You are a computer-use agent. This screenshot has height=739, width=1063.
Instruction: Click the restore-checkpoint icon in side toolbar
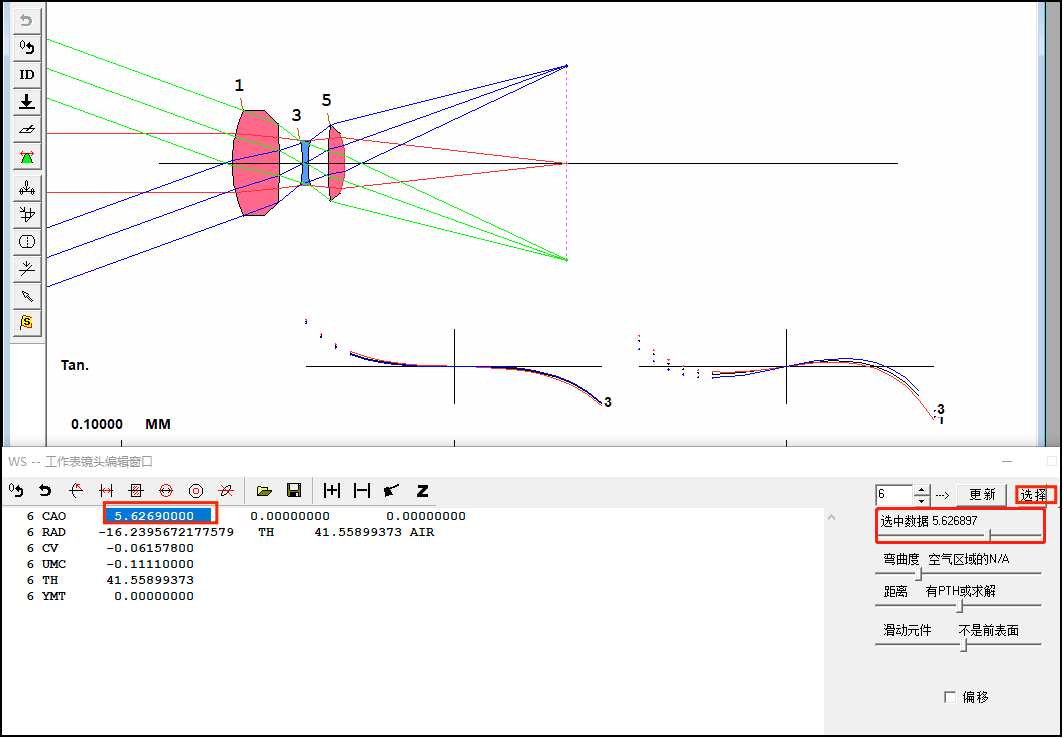[26, 47]
